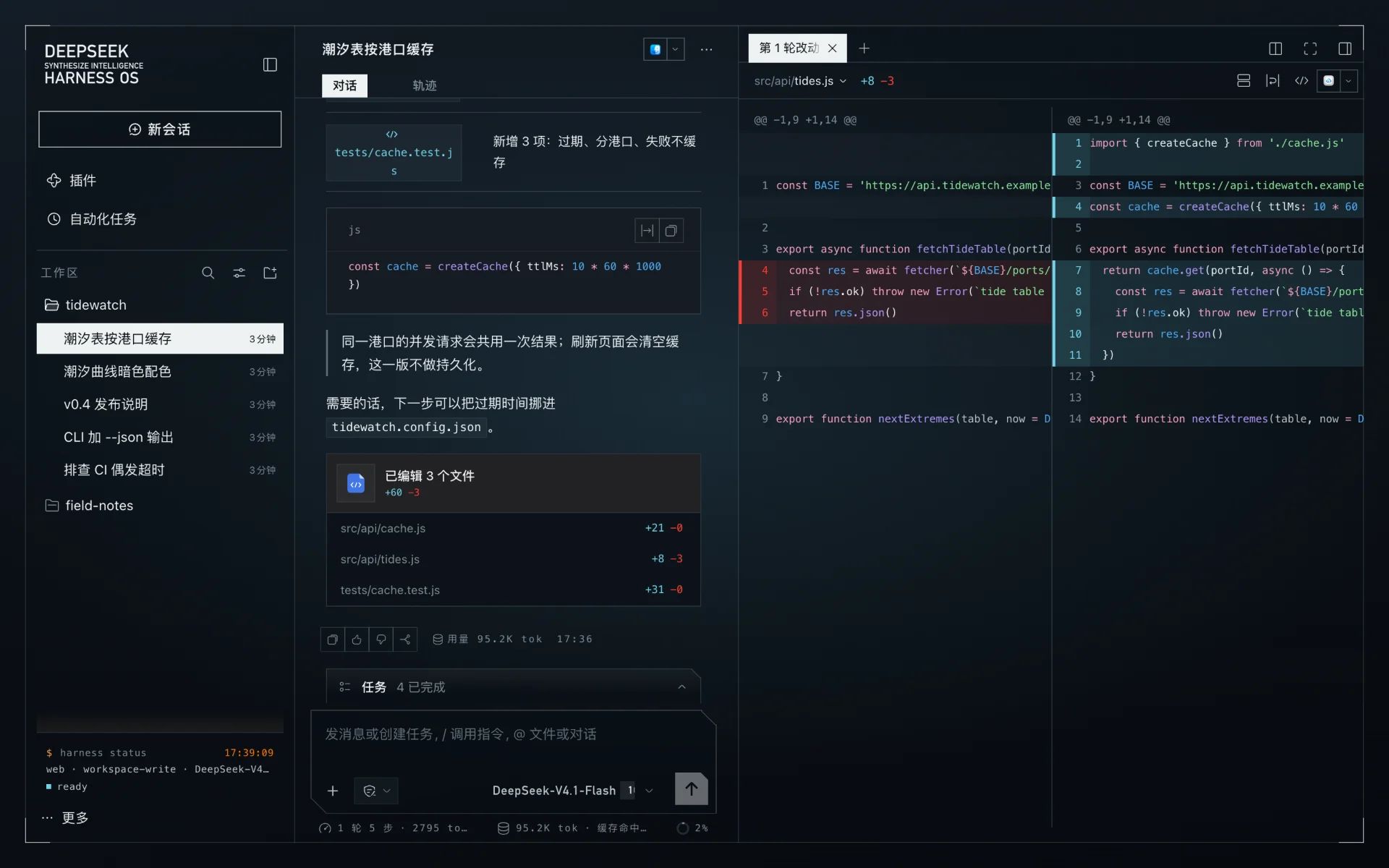Enter fullscreen for the diff panel
This screenshot has height=868, width=1389.
pyautogui.click(x=1310, y=48)
